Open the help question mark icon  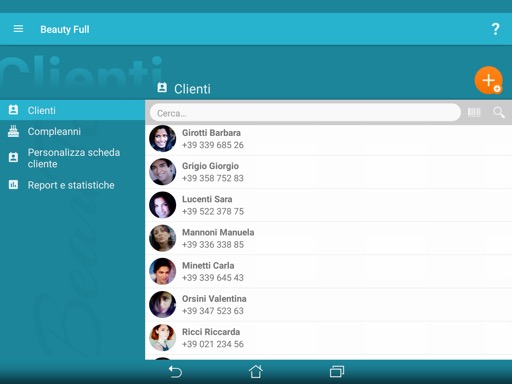click(x=496, y=29)
